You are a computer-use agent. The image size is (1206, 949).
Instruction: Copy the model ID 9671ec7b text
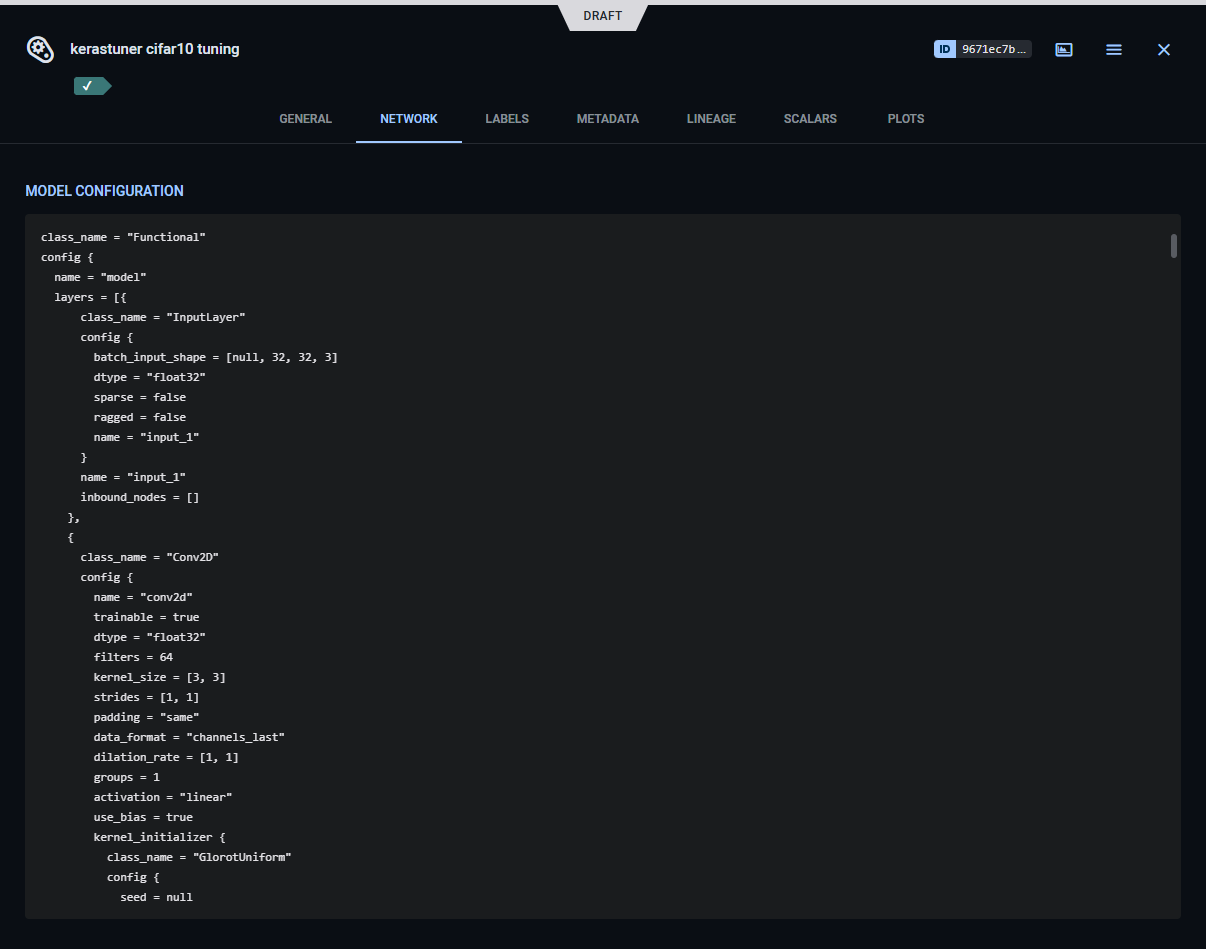pyautogui.click(x=993, y=49)
